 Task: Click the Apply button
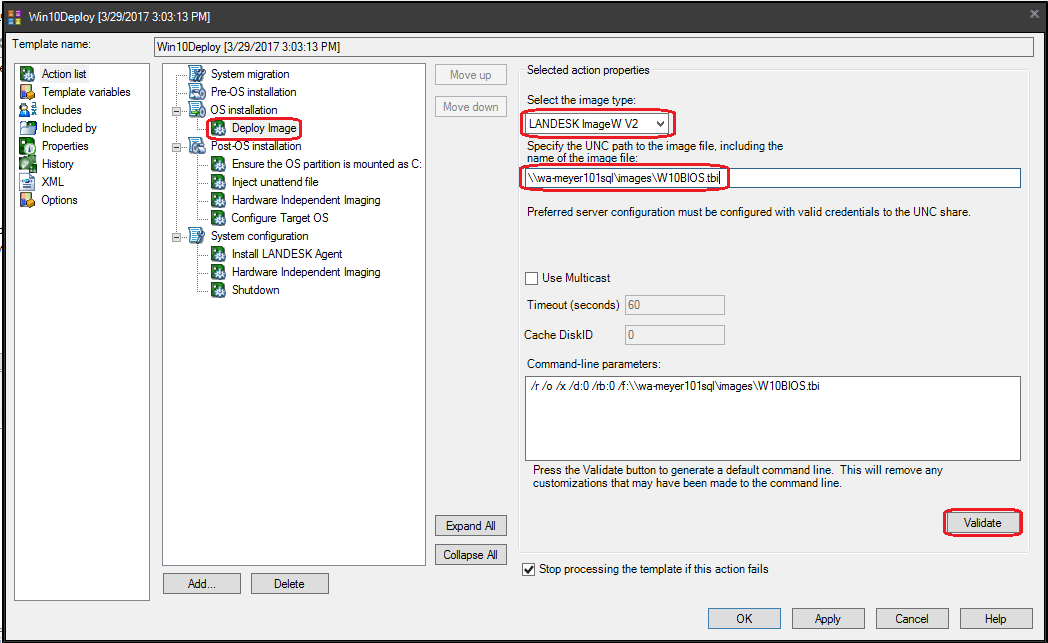[x=827, y=619]
